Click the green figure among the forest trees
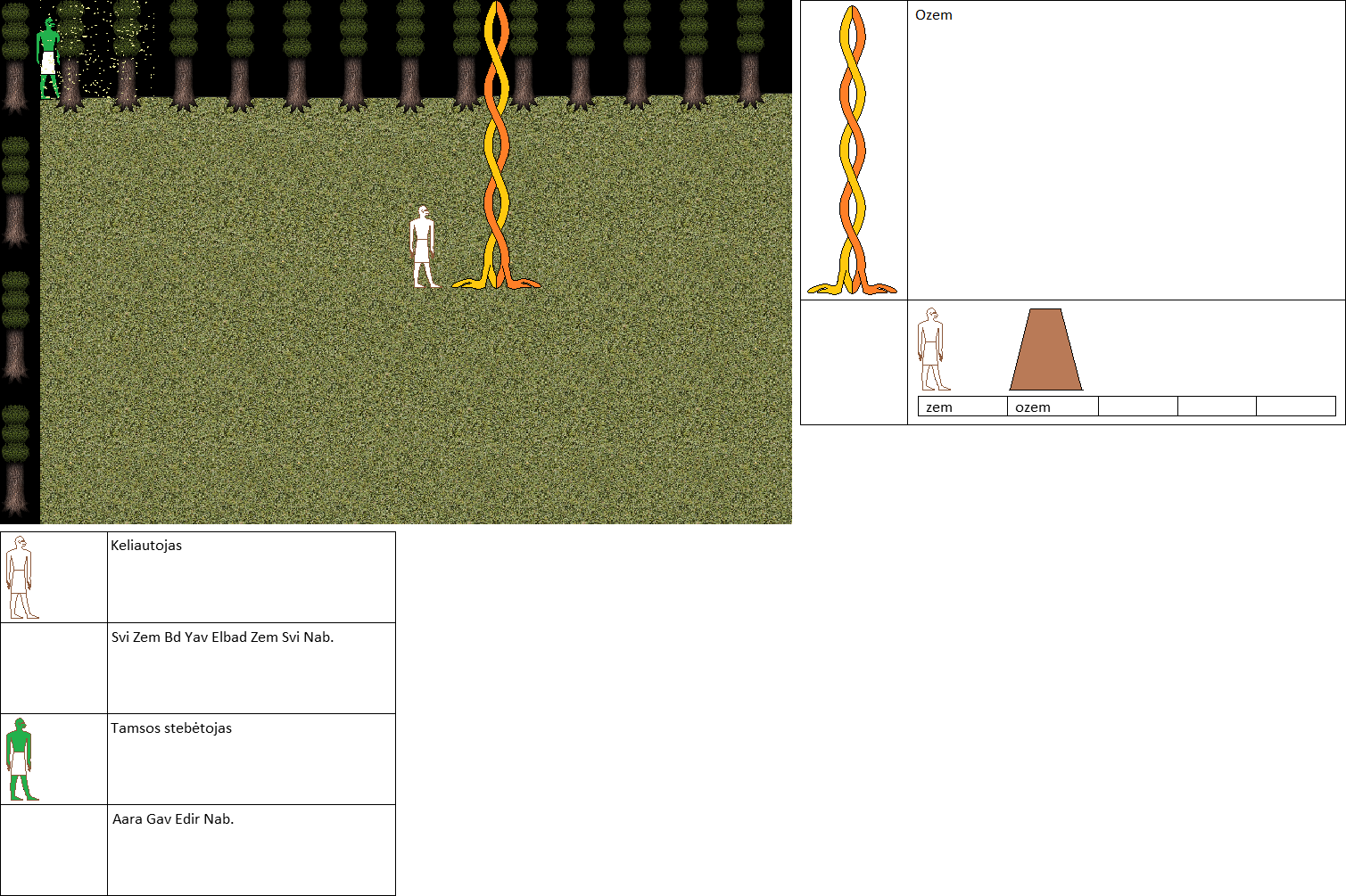1346x896 pixels. (x=47, y=58)
